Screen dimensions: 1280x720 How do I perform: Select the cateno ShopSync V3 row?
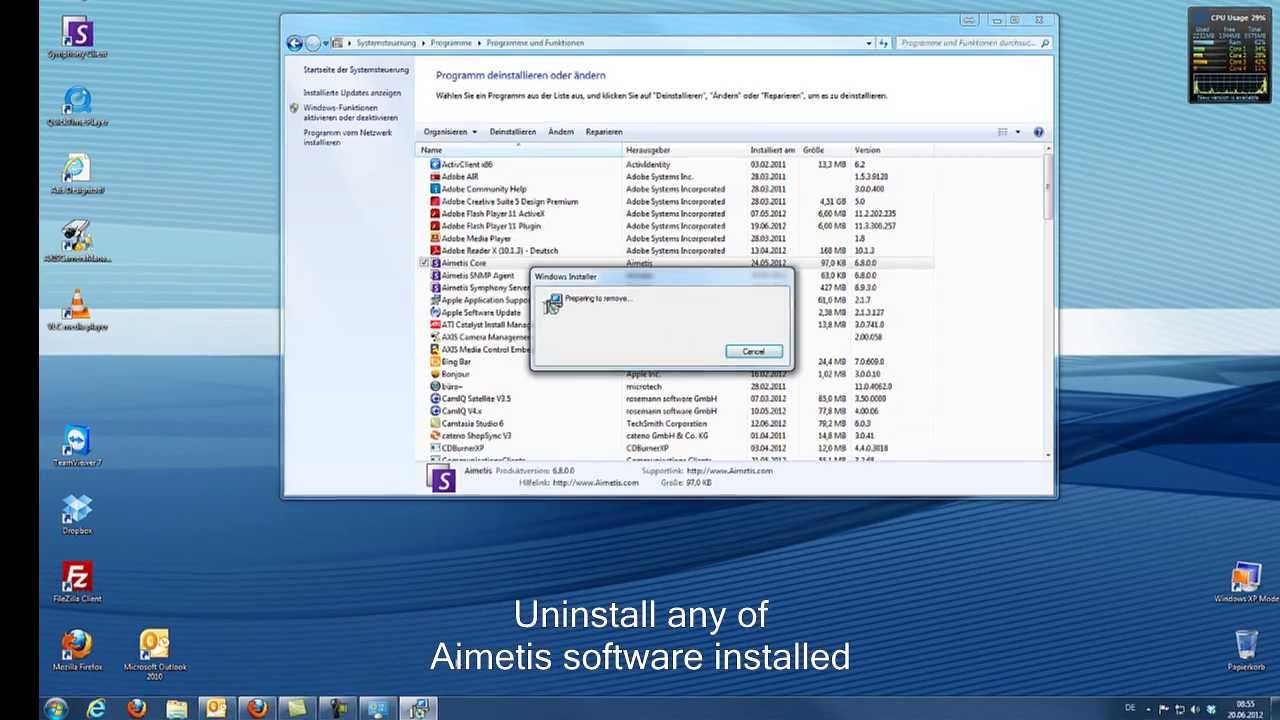pyautogui.click(x=675, y=436)
